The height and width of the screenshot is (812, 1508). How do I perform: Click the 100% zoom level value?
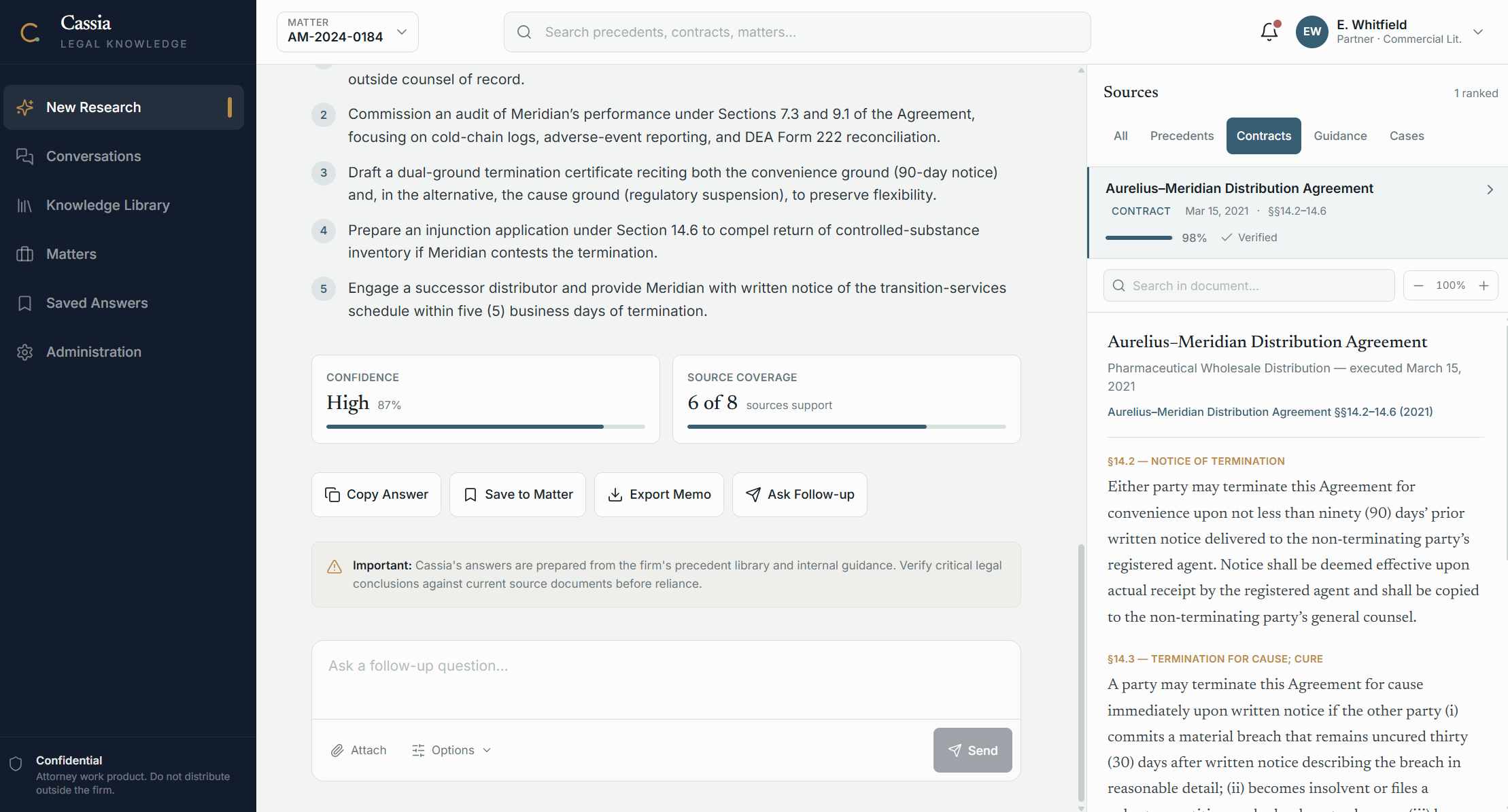(1451, 285)
